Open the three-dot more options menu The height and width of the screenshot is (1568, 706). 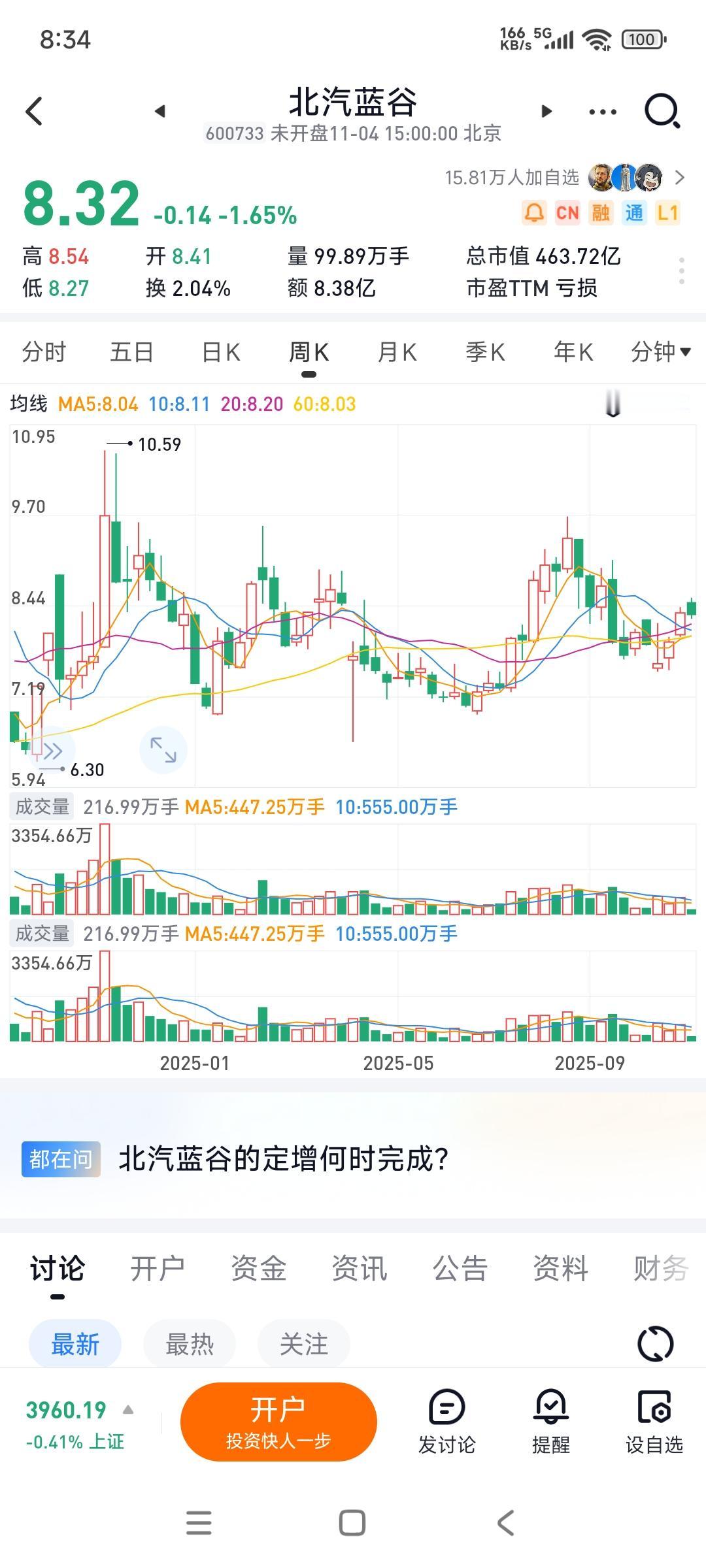click(602, 112)
